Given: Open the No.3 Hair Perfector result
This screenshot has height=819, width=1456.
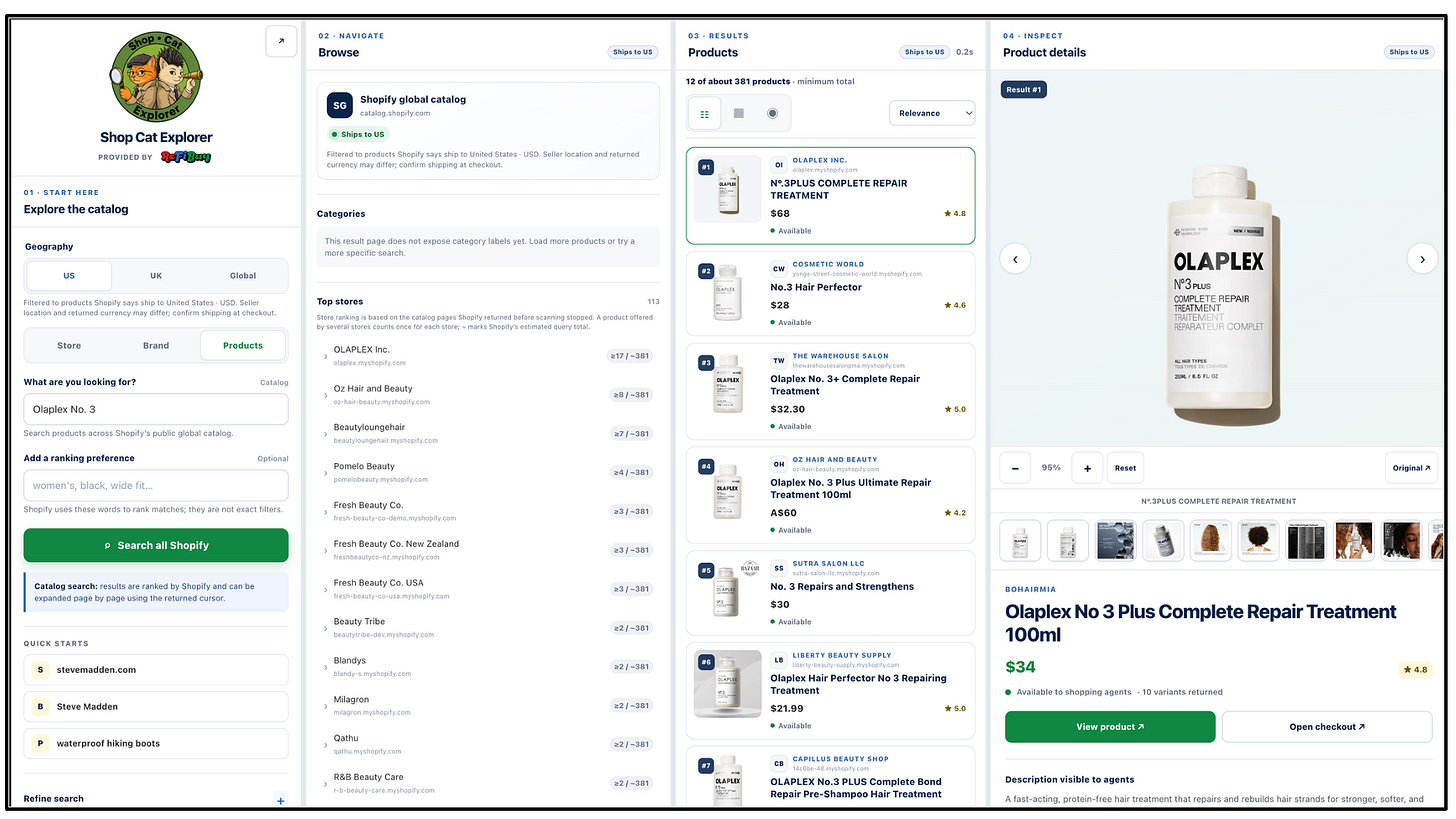Looking at the screenshot, I should [x=830, y=292].
